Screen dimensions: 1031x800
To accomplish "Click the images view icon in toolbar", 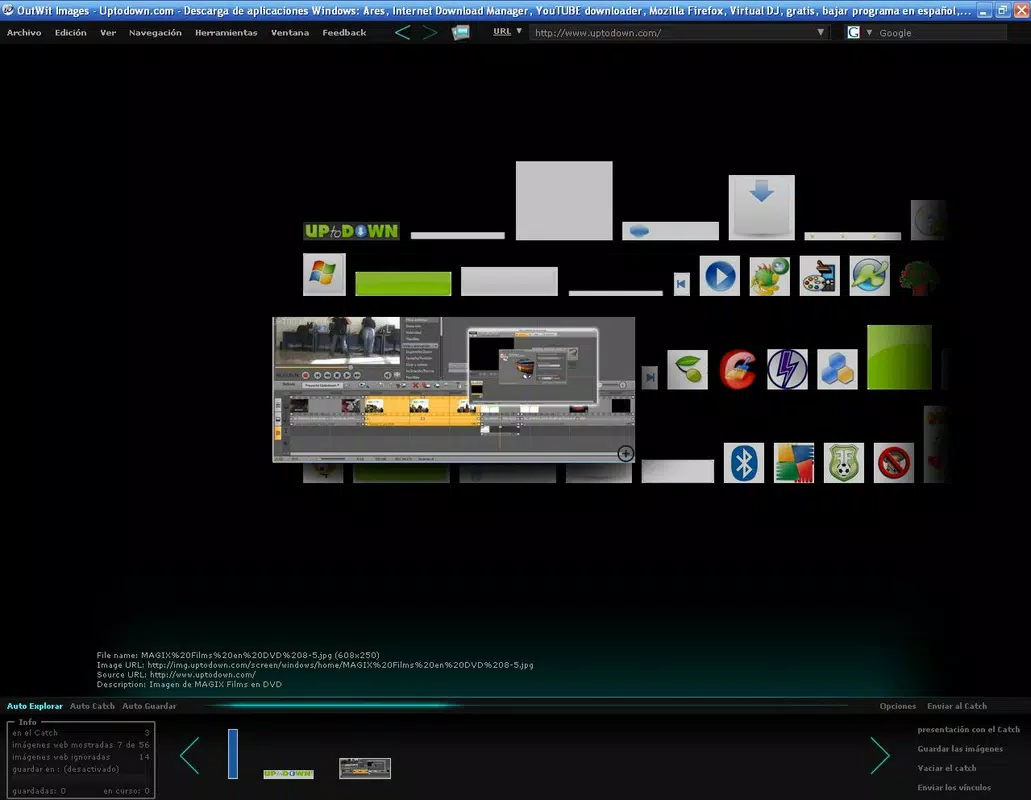I will click(x=460, y=32).
